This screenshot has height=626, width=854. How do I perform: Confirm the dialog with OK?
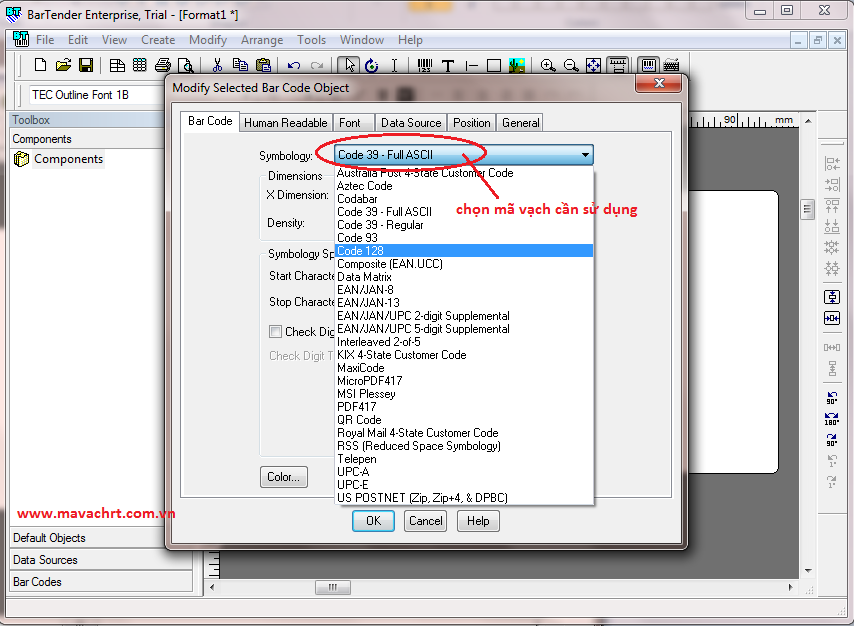point(374,521)
